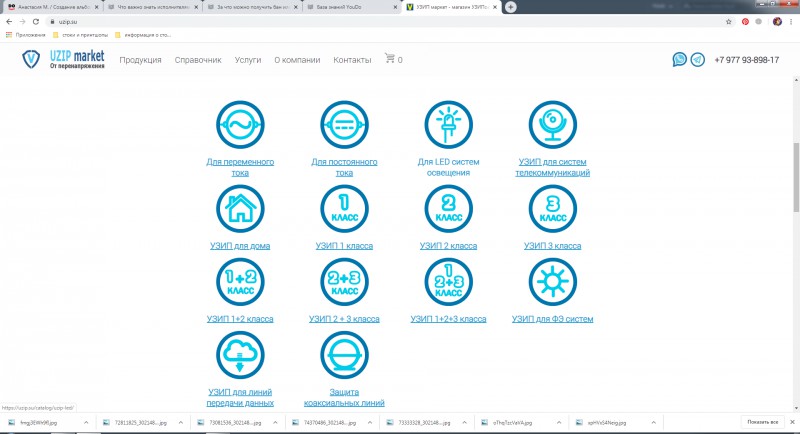This screenshot has height=434, width=800.
Task: Open the Pinterest extension icon
Action: (745, 22)
